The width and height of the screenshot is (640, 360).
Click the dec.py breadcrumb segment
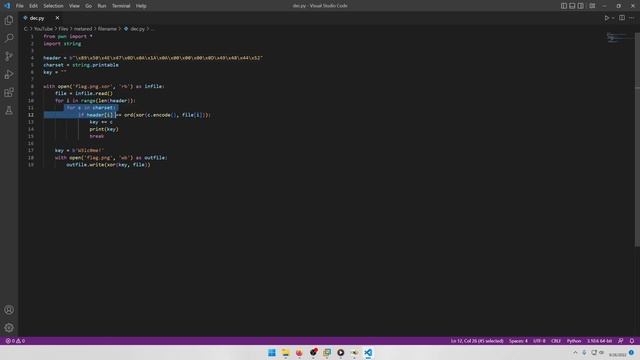138,29
